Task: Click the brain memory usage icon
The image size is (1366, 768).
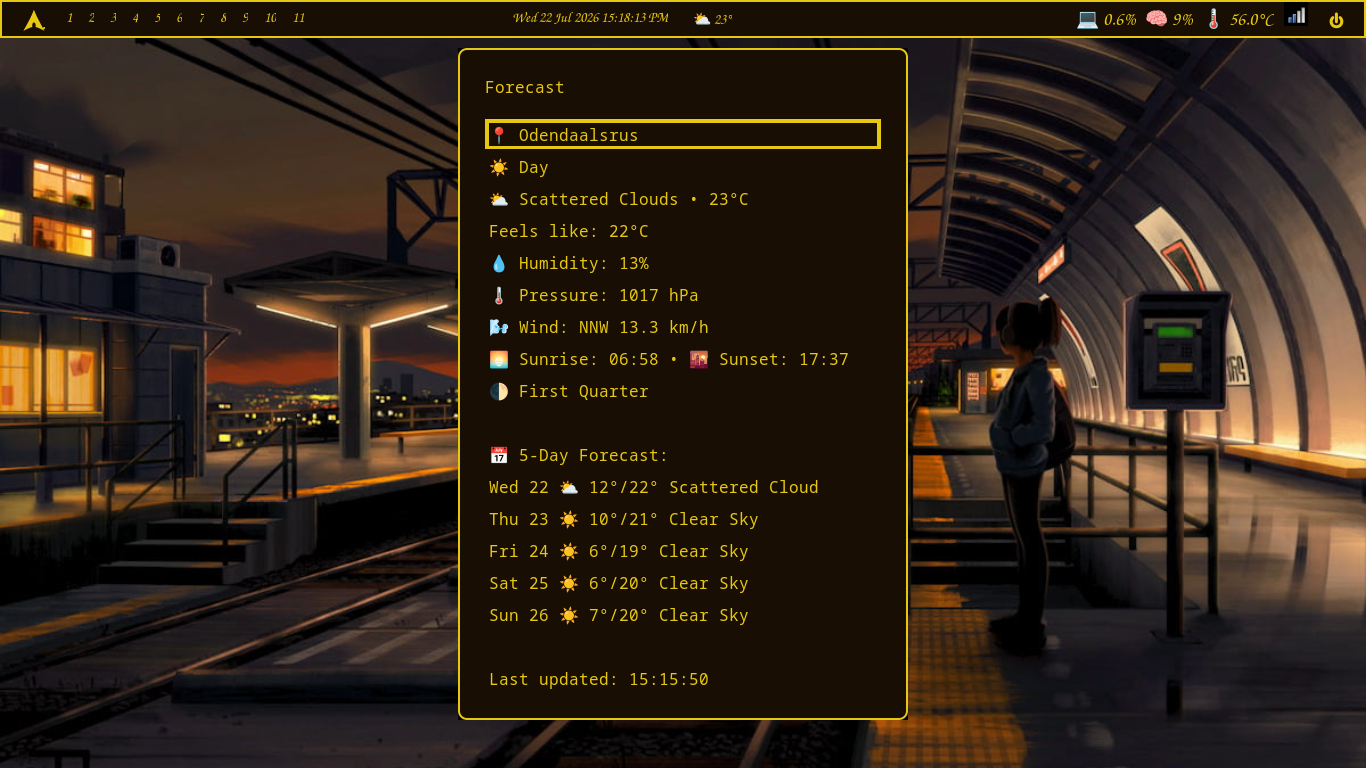Action: [1157, 19]
